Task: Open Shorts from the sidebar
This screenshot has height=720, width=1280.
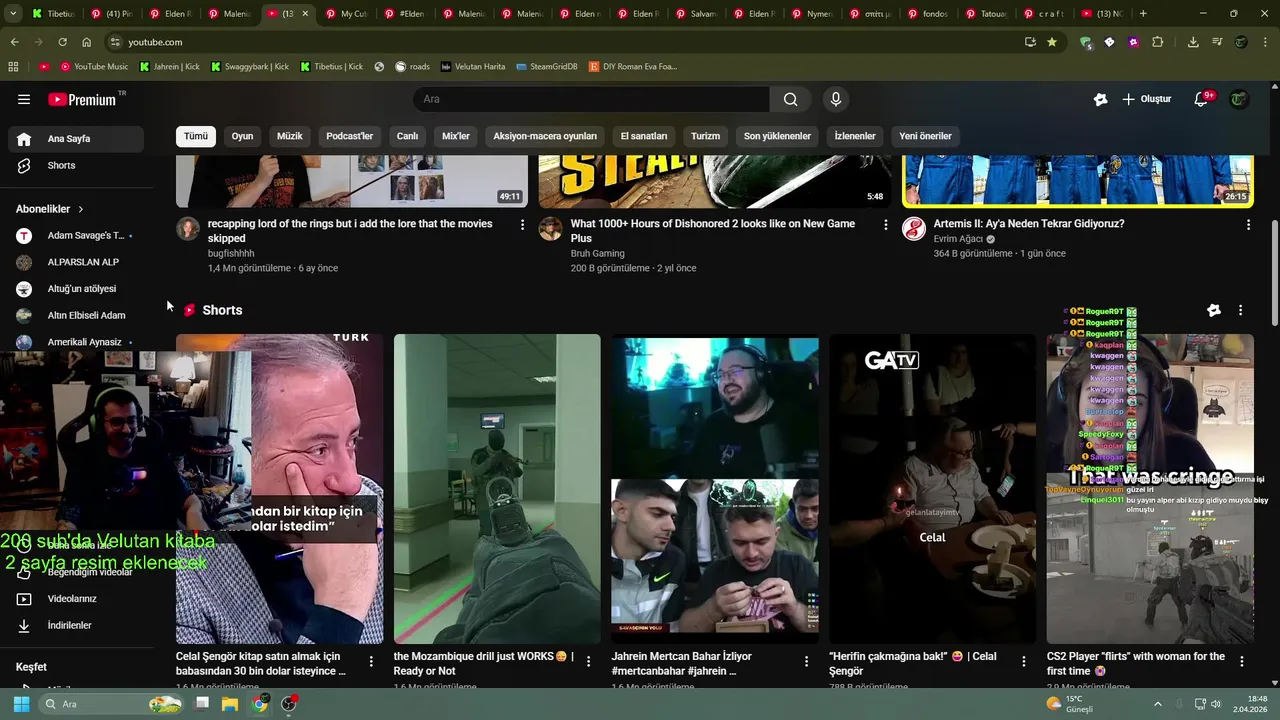Action: (x=76, y=165)
